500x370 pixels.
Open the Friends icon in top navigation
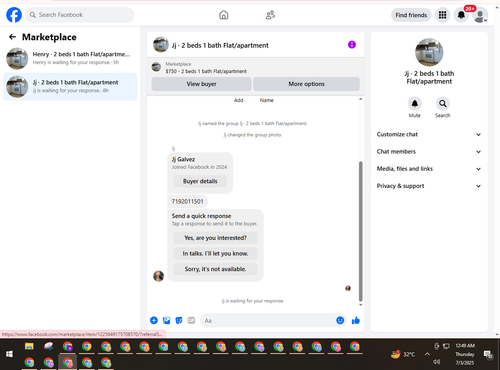(270, 15)
